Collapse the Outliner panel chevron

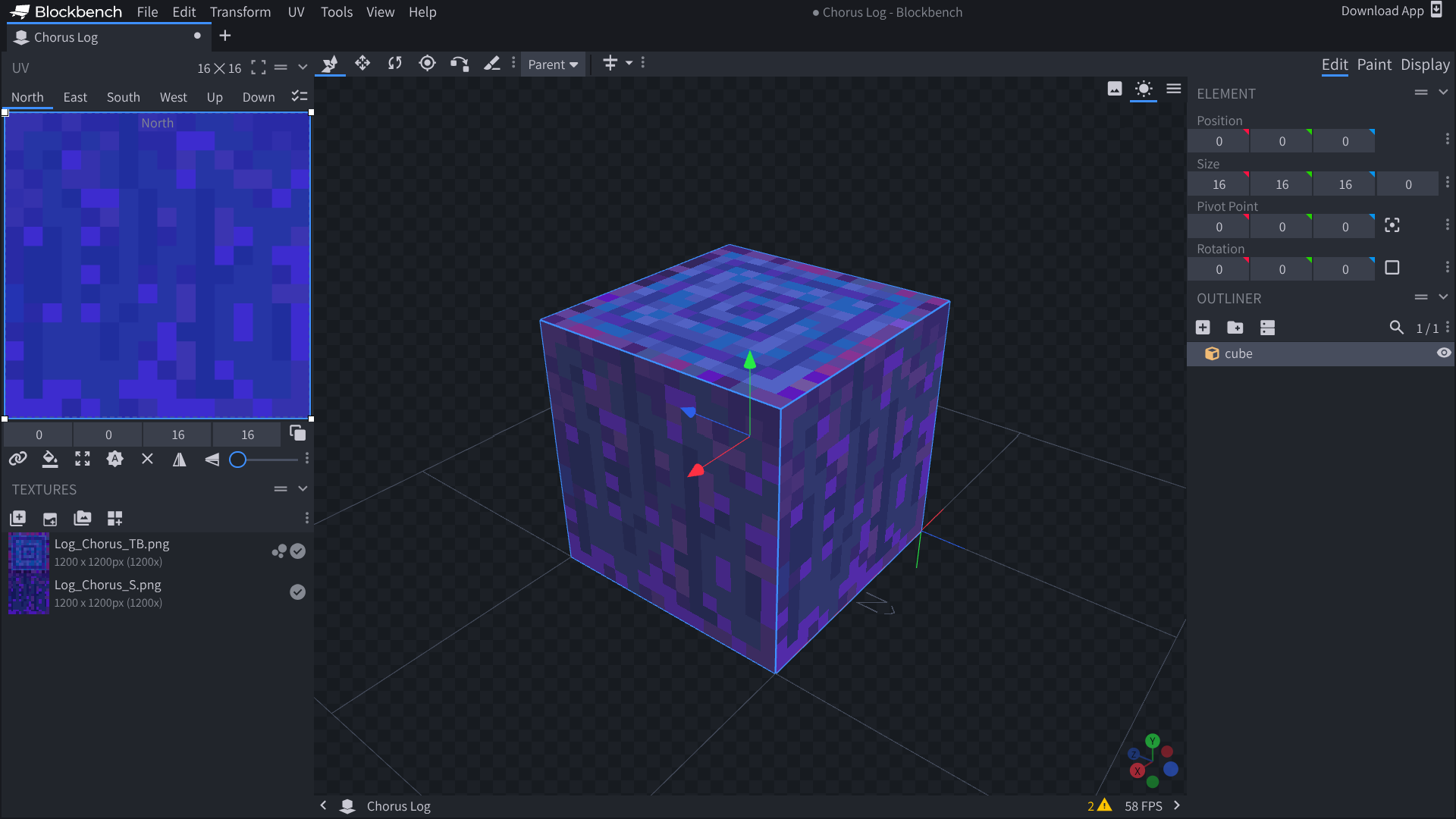(1443, 298)
